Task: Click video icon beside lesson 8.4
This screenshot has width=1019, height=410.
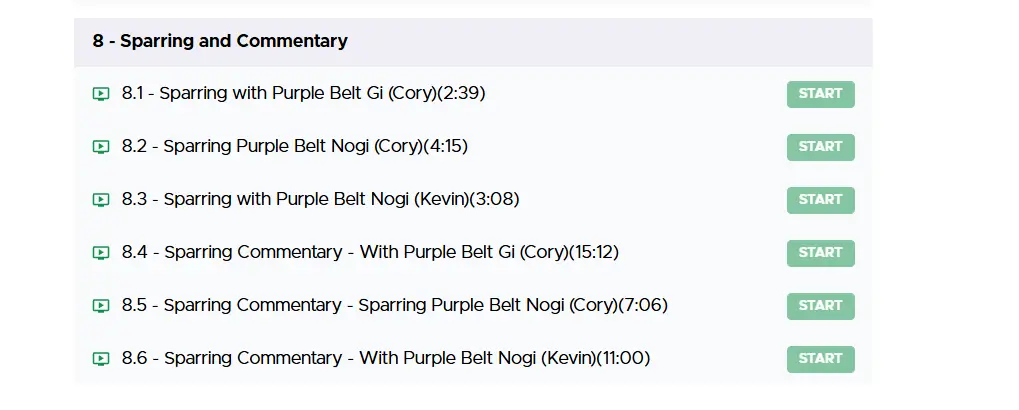Action: (x=100, y=253)
